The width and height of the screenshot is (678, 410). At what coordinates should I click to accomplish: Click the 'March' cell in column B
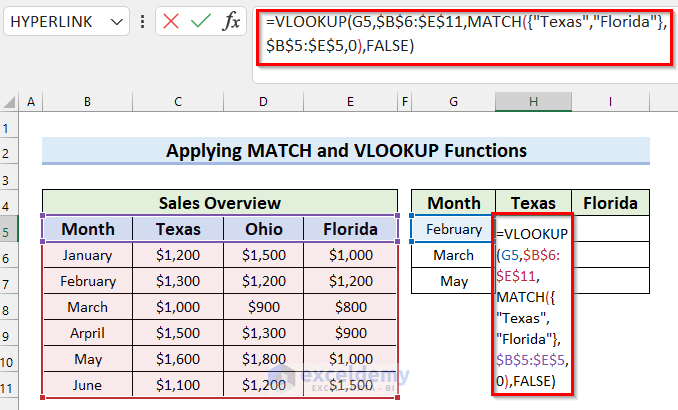tap(88, 307)
